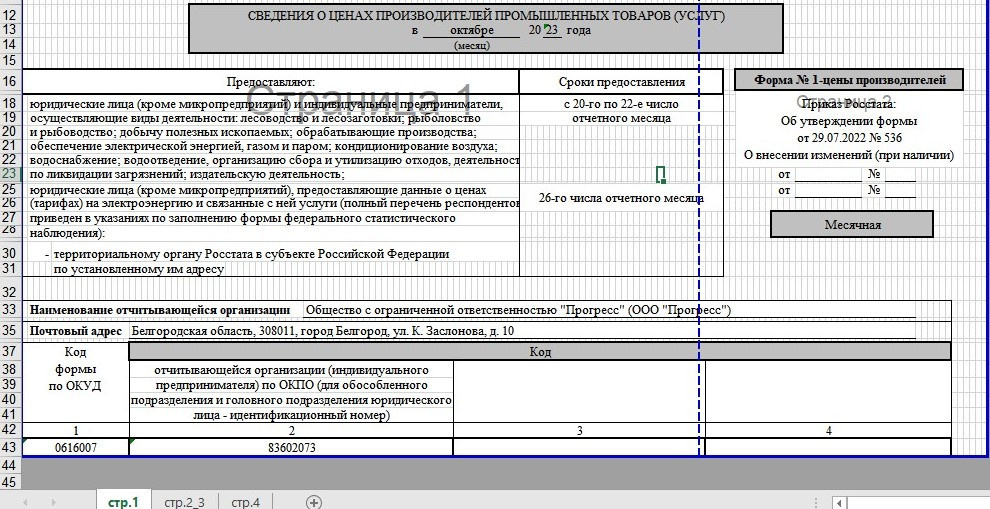Click the next sheet navigation arrow
Screen dimensions: 990x509
[x=54, y=503]
